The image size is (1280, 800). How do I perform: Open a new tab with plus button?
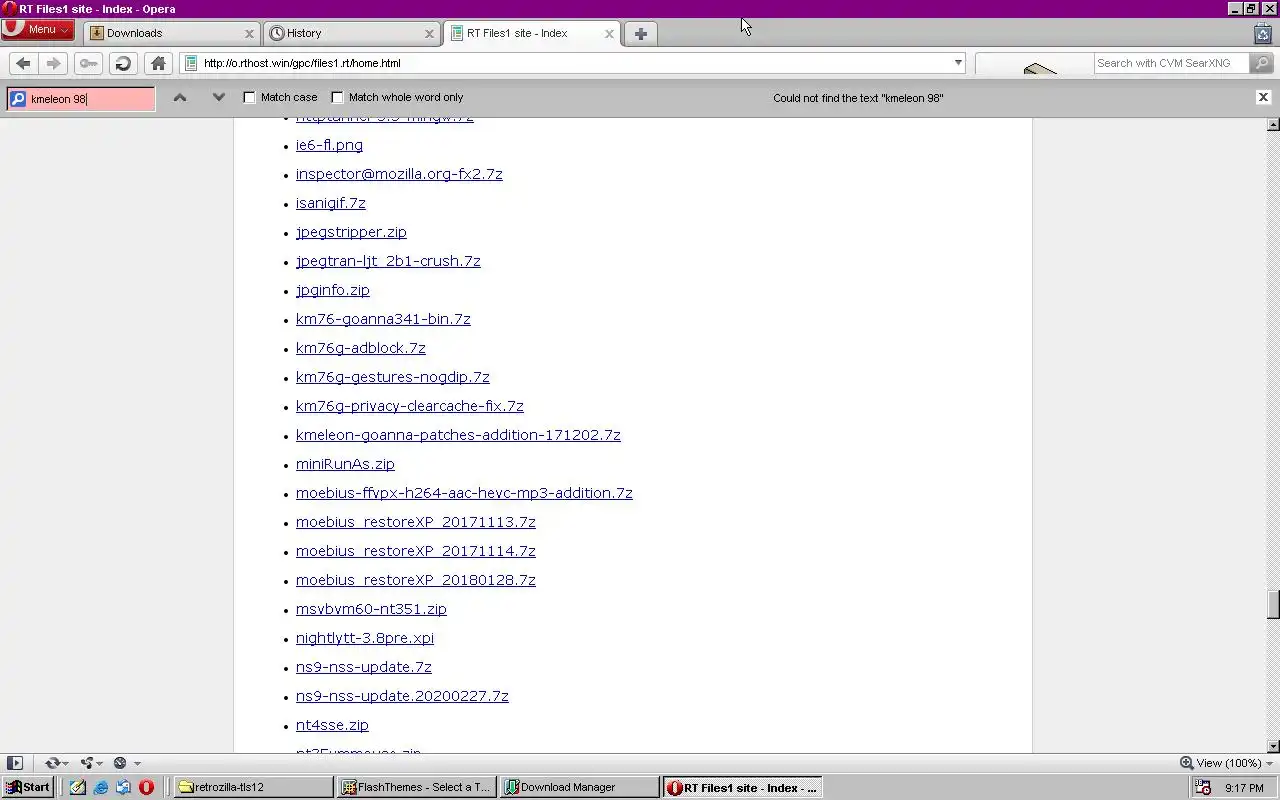pyautogui.click(x=641, y=33)
